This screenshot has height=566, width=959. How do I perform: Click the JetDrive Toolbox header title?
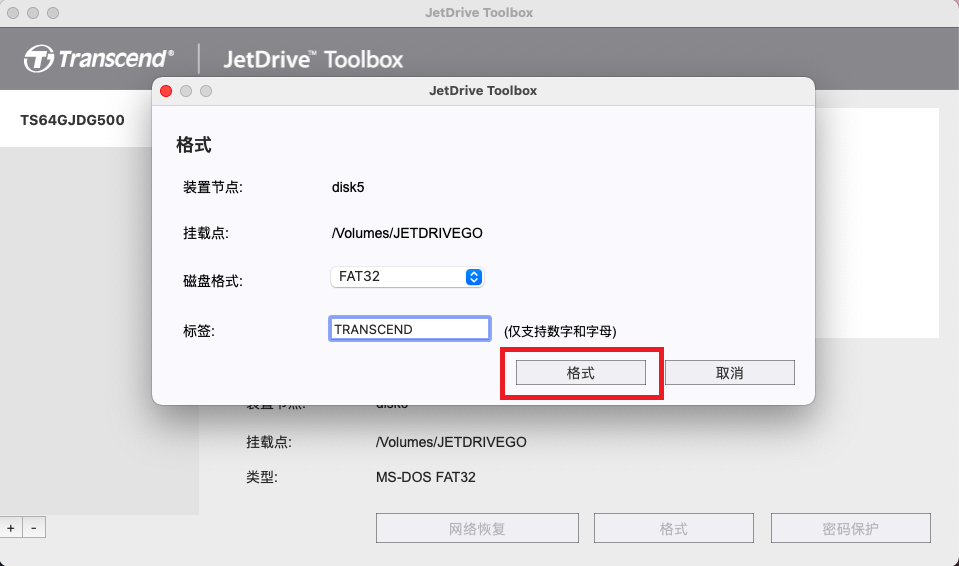[313, 59]
